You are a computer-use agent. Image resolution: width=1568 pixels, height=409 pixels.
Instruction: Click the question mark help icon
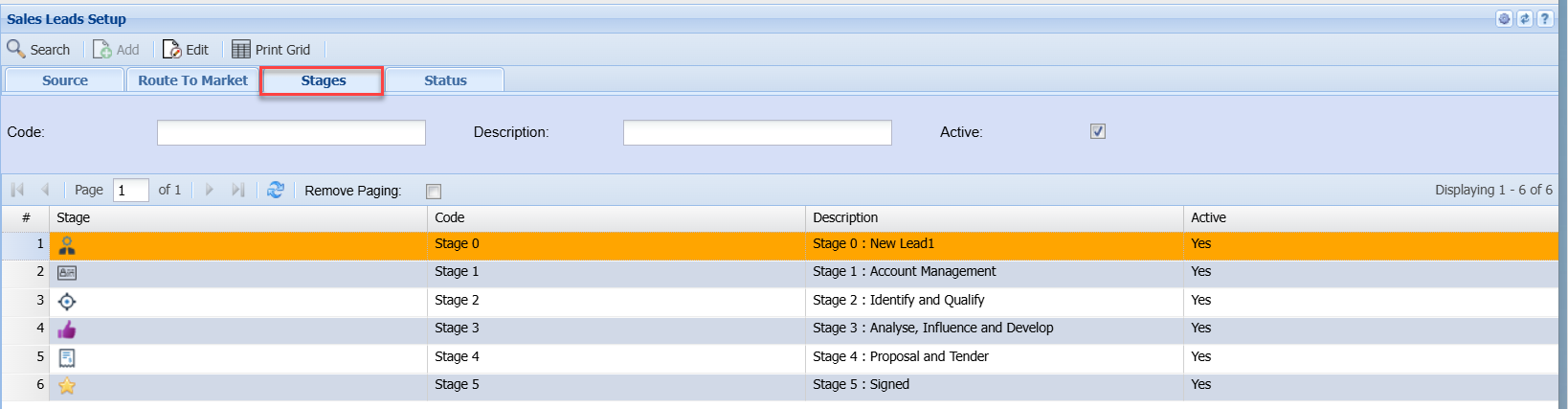point(1545,19)
